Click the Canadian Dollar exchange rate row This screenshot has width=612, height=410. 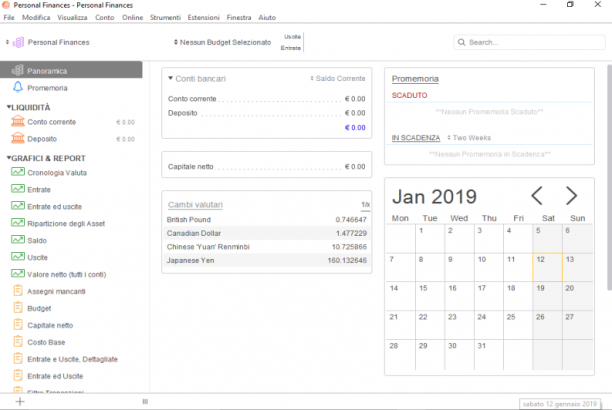click(267, 233)
